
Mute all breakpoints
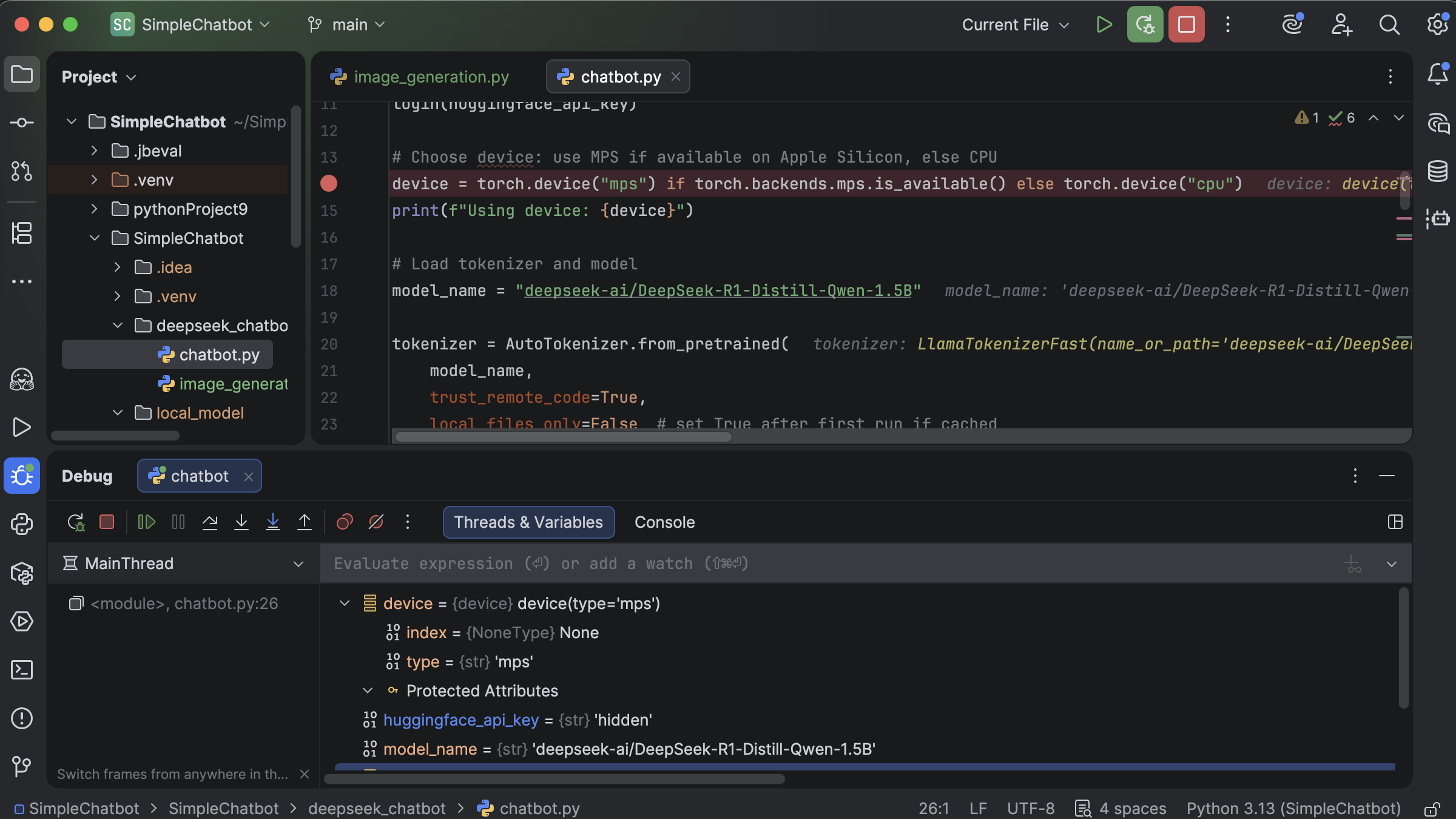coord(376,522)
